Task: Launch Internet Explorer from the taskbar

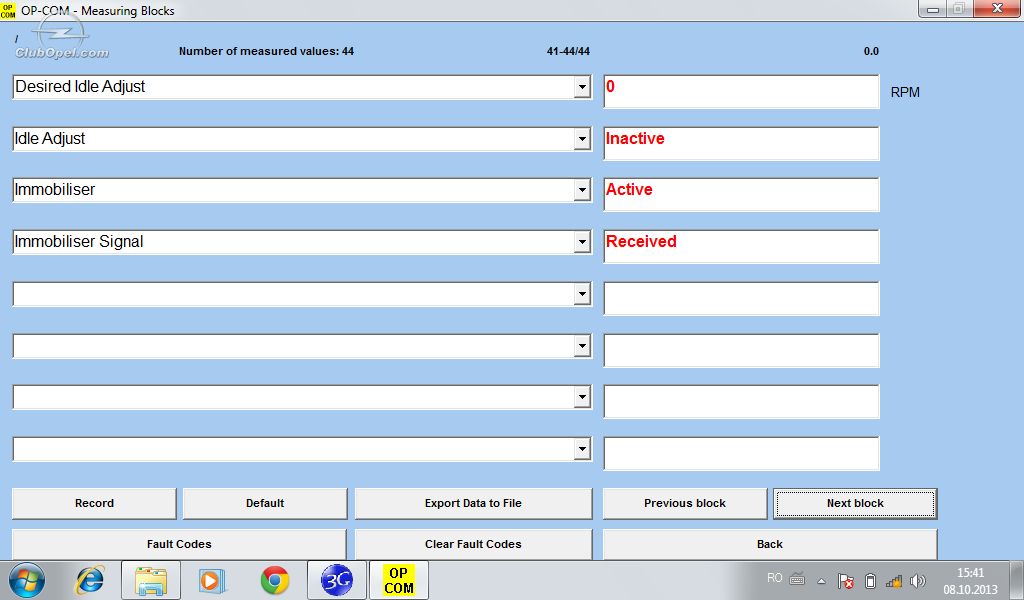Action: point(90,580)
